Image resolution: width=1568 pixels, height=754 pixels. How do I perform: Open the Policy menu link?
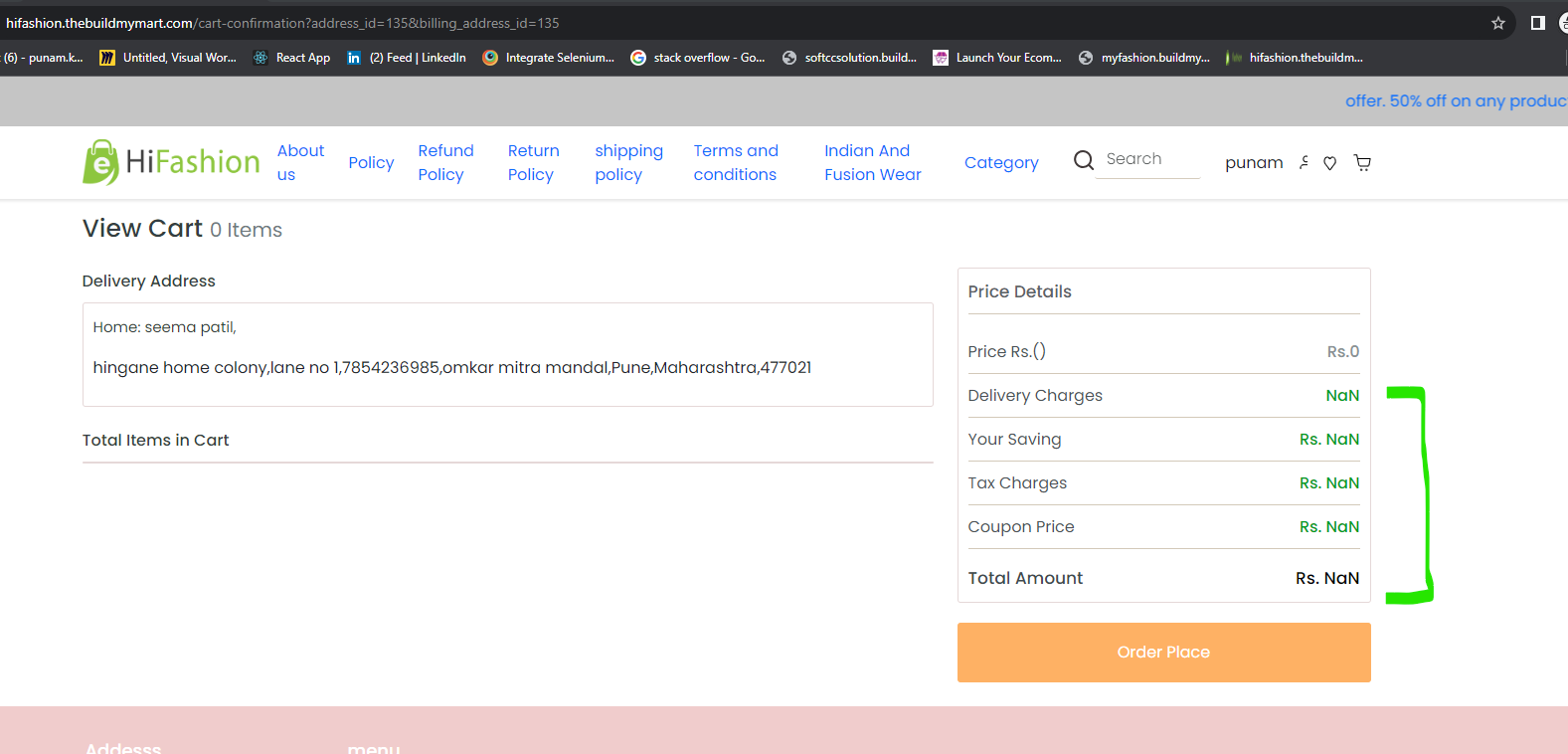point(371,162)
